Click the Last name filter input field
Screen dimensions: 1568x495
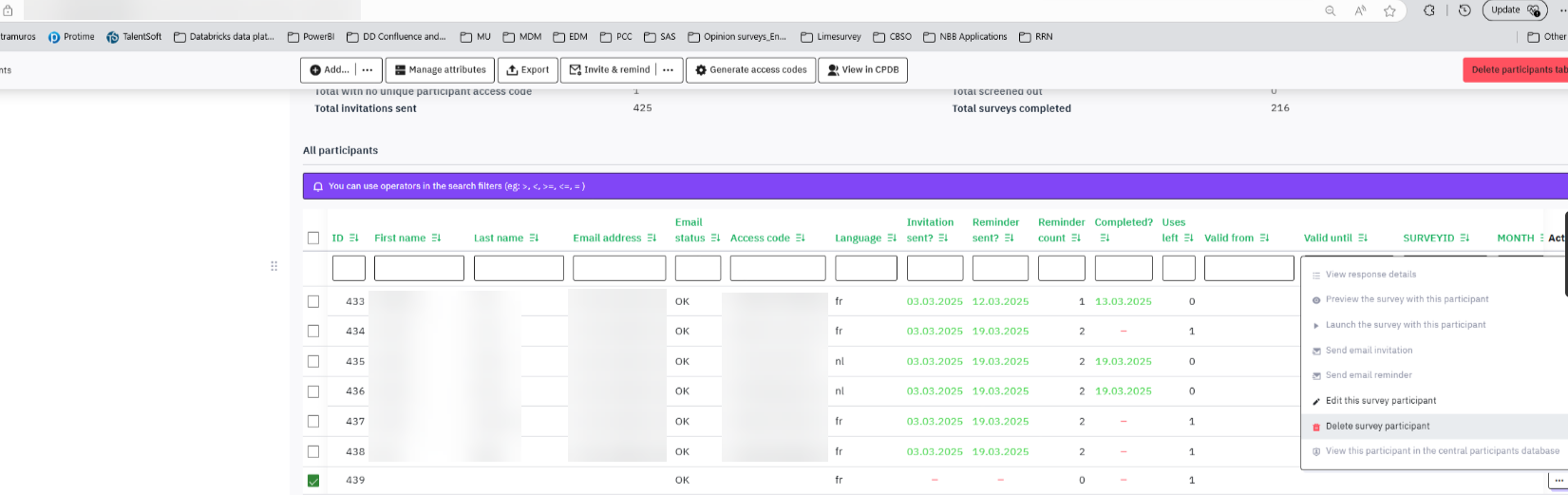pos(519,269)
